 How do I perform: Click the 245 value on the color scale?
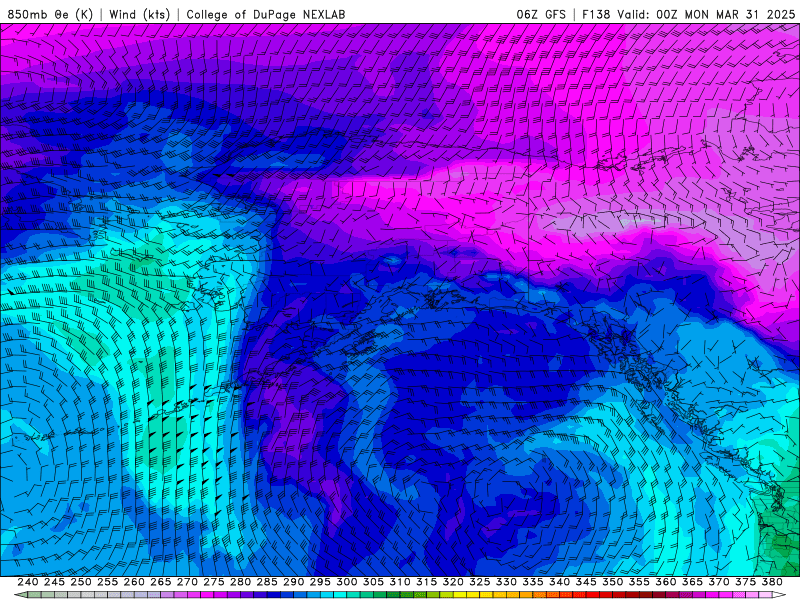(54, 582)
